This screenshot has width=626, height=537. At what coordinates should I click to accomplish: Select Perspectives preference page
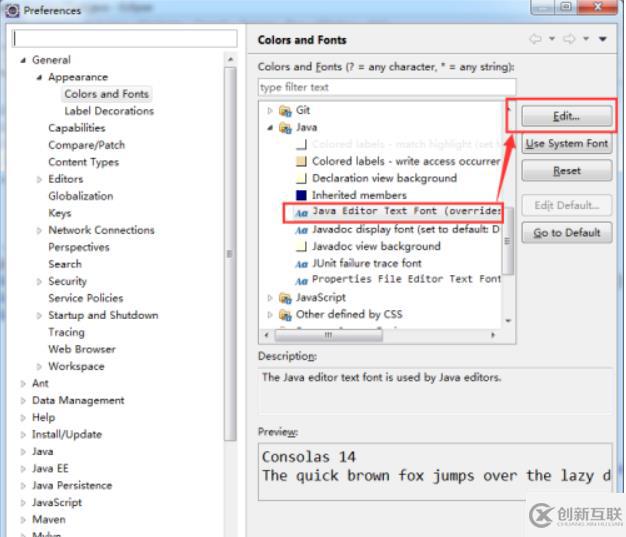click(79, 247)
